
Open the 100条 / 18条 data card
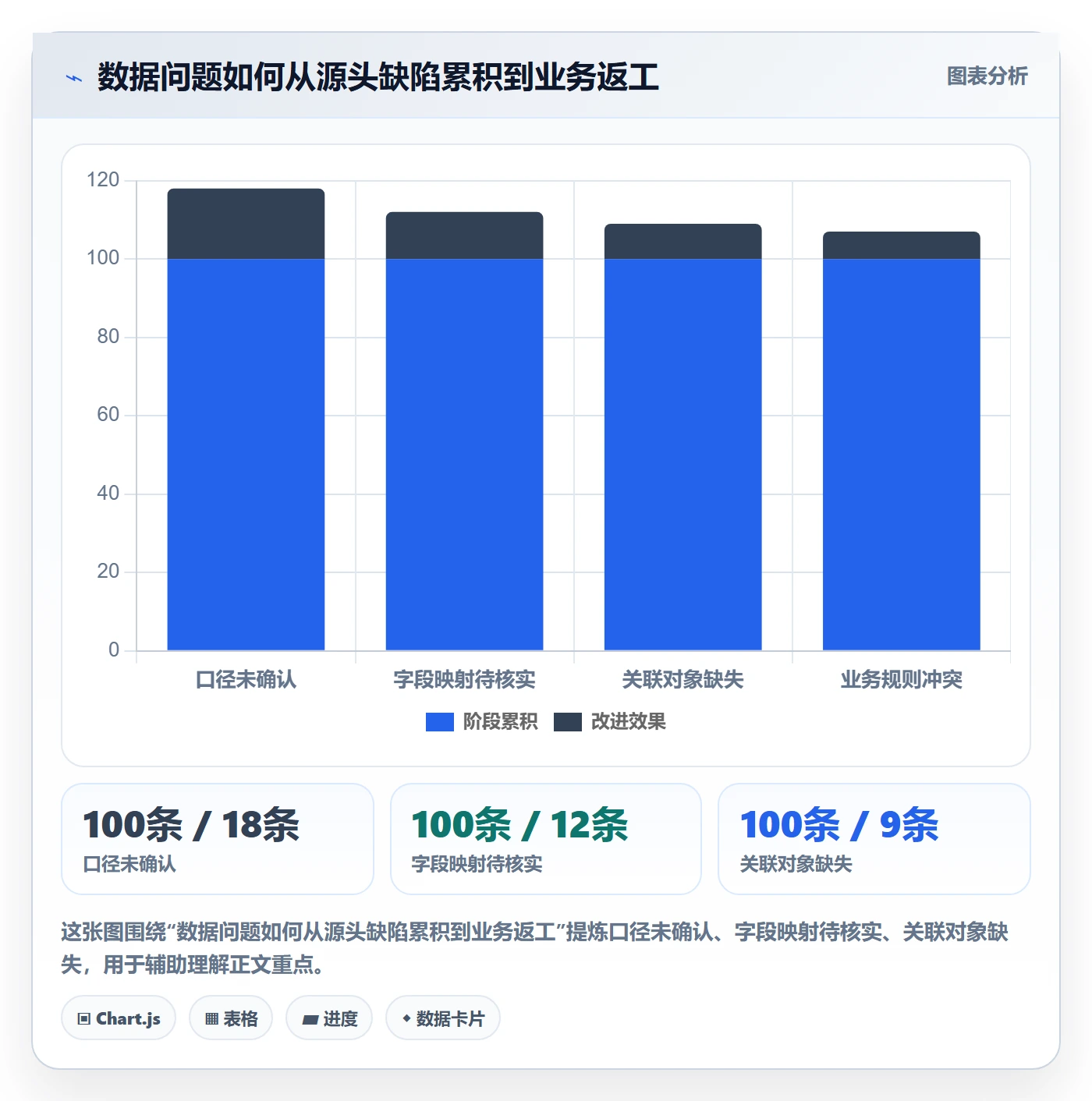(218, 839)
